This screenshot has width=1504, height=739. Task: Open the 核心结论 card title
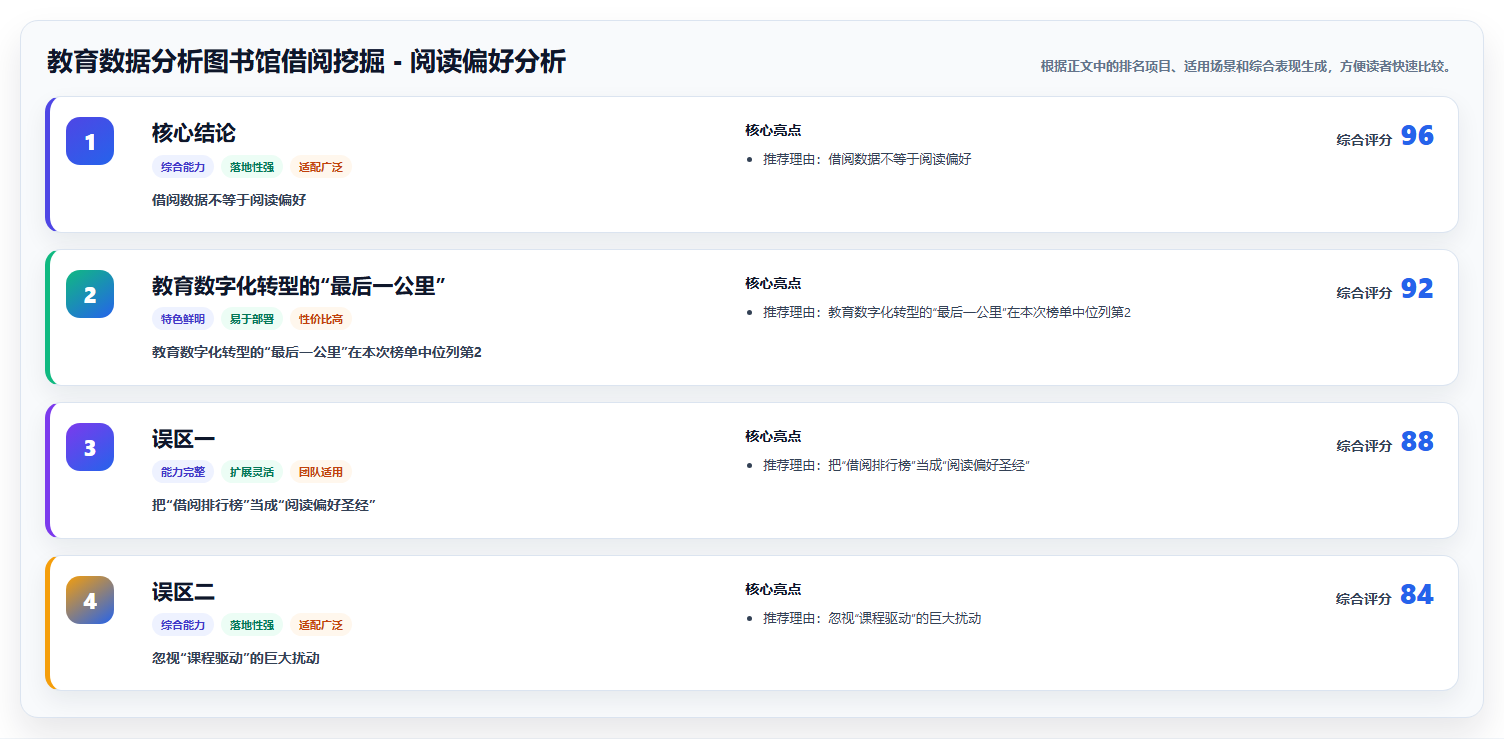(x=194, y=133)
